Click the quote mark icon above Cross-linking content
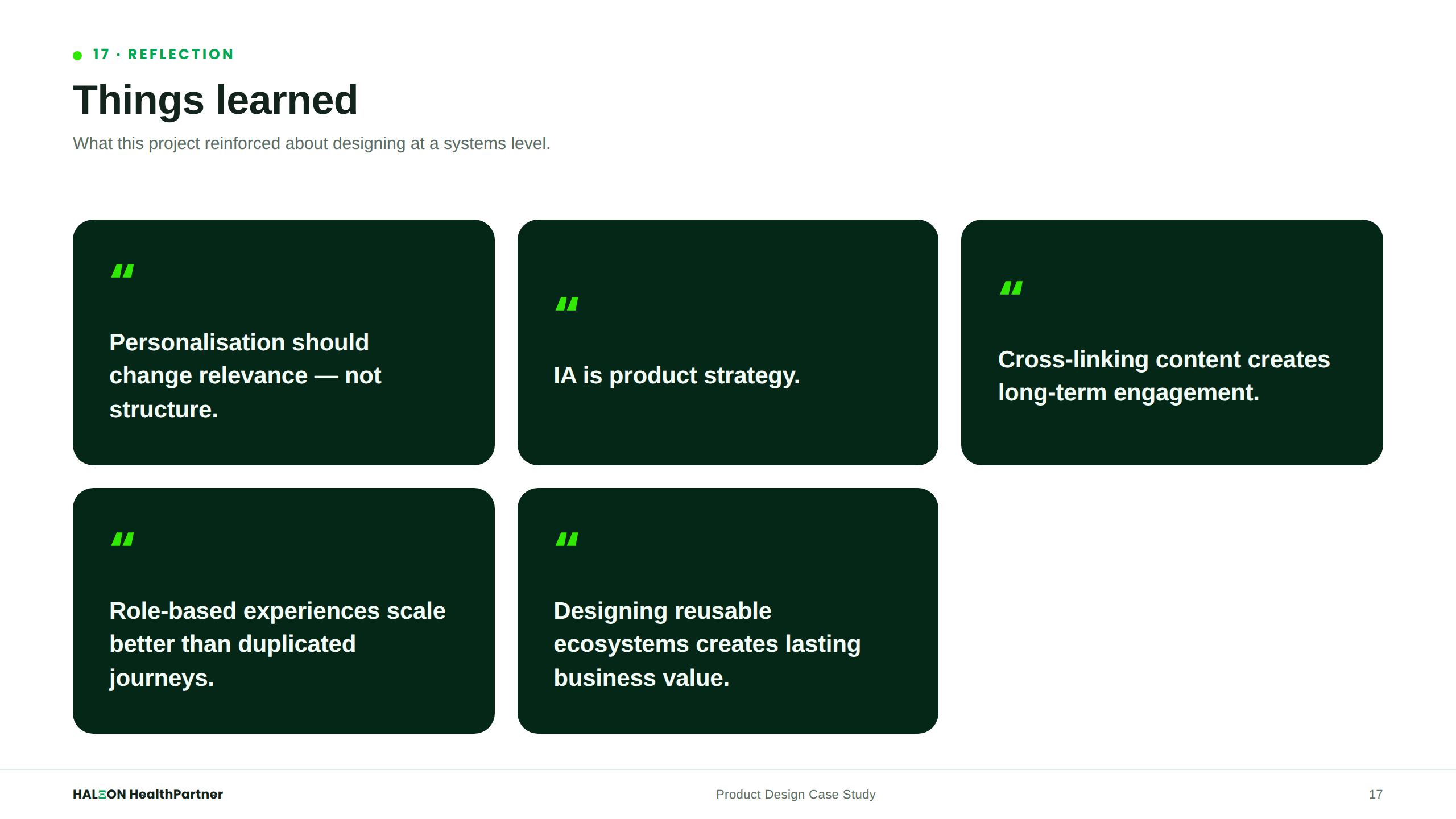This screenshot has height=819, width=1456. (x=1011, y=288)
